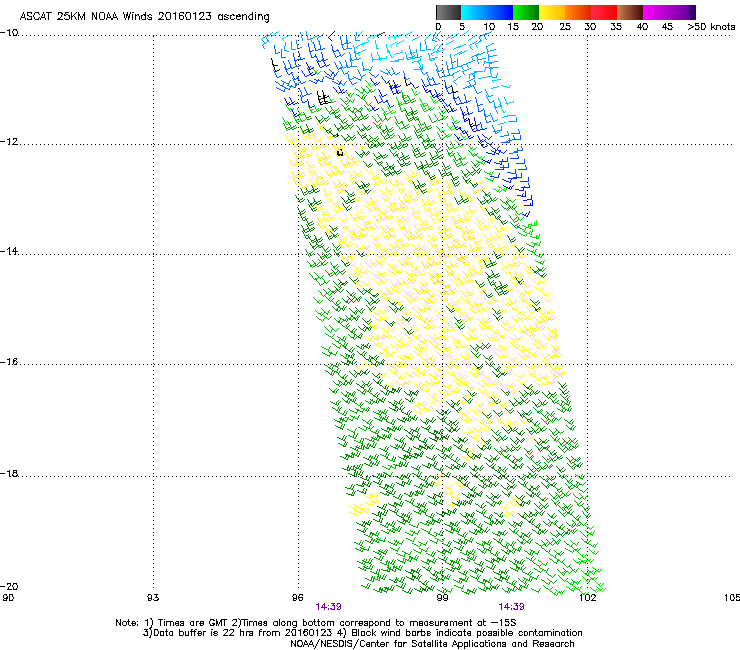
Task: Select the orange 25-30 knots legend color
Action: [578, 12]
